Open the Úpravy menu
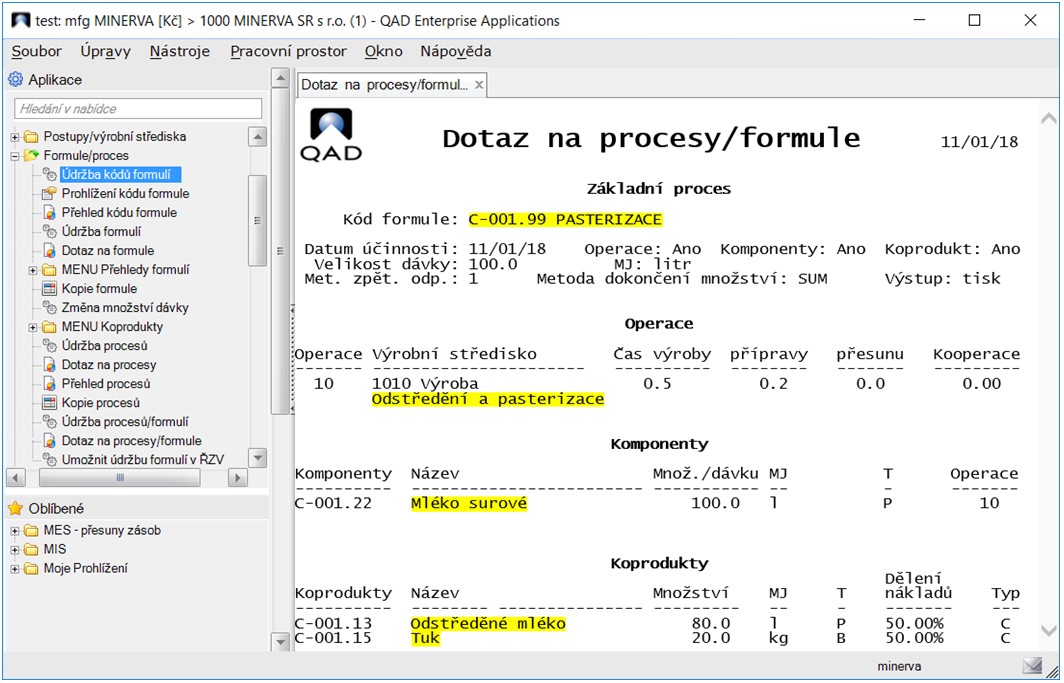Image resolution: width=1064 pixels, height=683 pixels. pos(105,52)
